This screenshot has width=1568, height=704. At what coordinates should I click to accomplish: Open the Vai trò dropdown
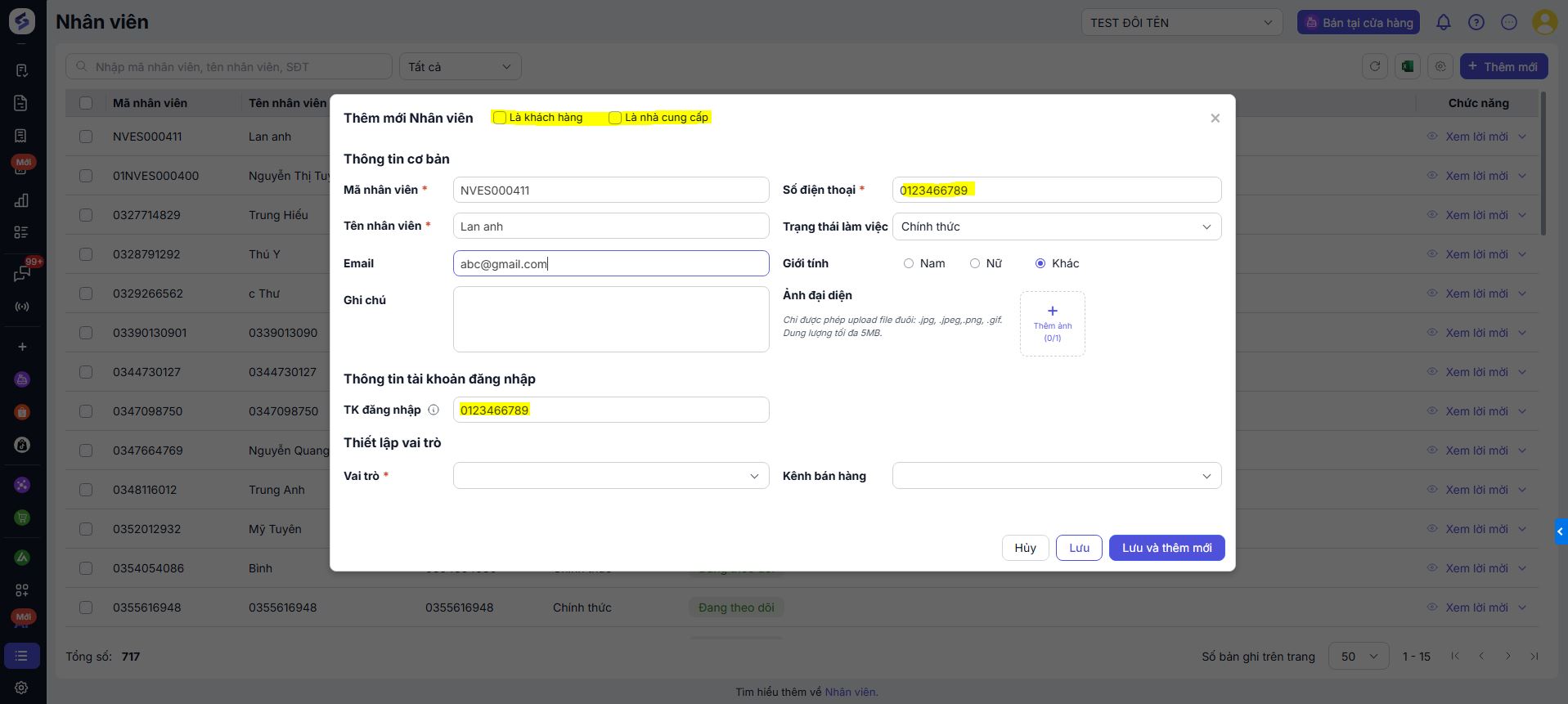pos(610,476)
